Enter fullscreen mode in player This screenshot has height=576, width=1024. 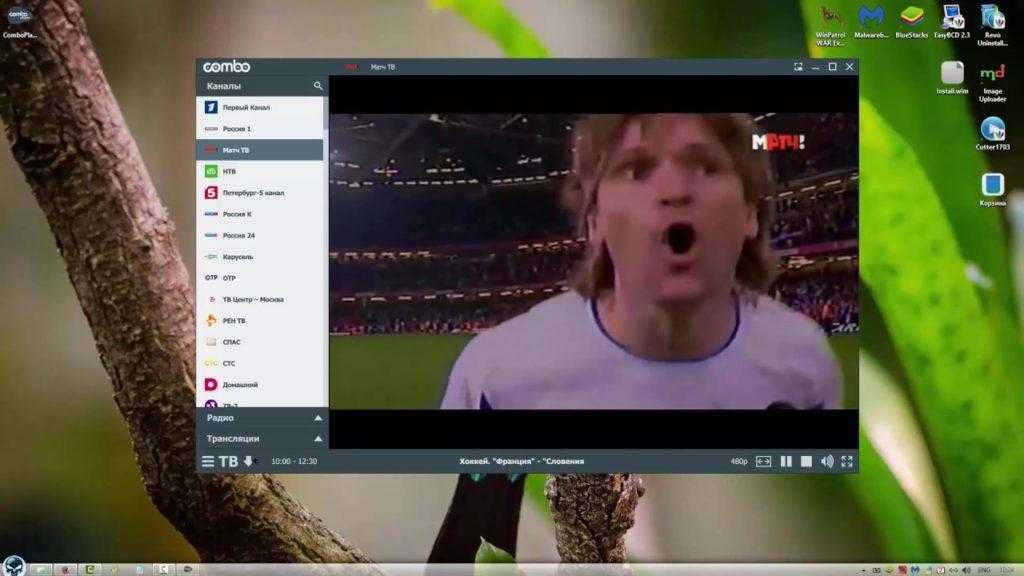(847, 461)
